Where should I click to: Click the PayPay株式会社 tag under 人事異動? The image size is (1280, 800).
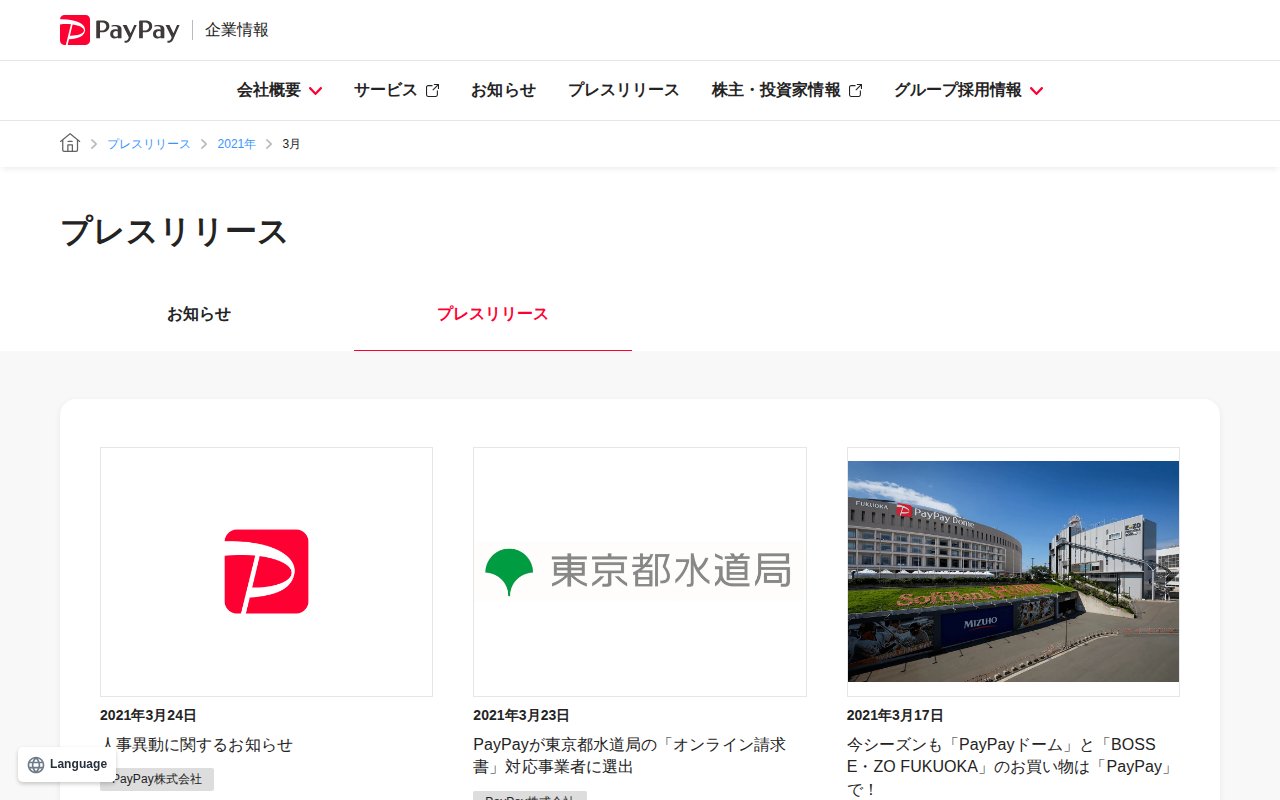coord(157,779)
